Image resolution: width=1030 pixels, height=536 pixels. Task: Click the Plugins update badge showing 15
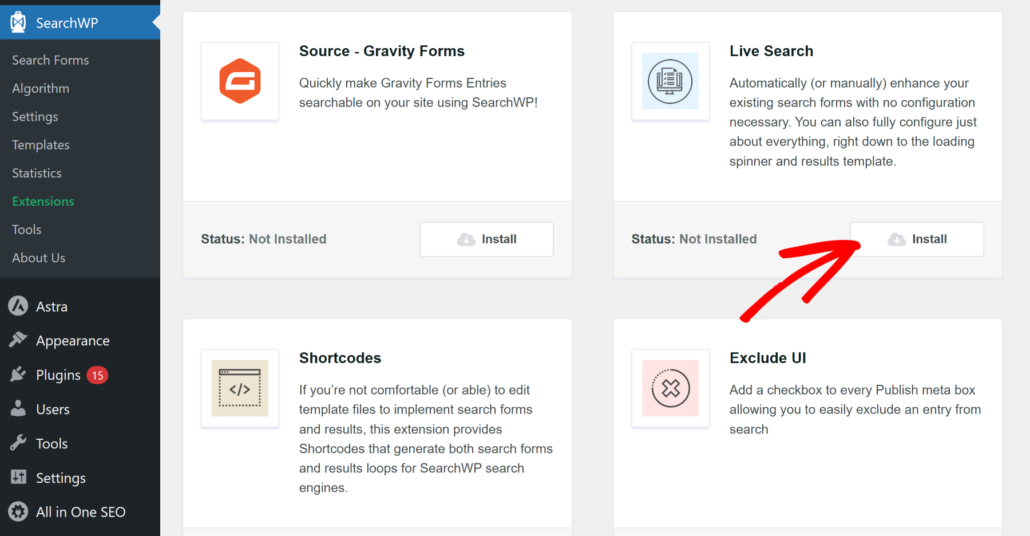point(97,375)
